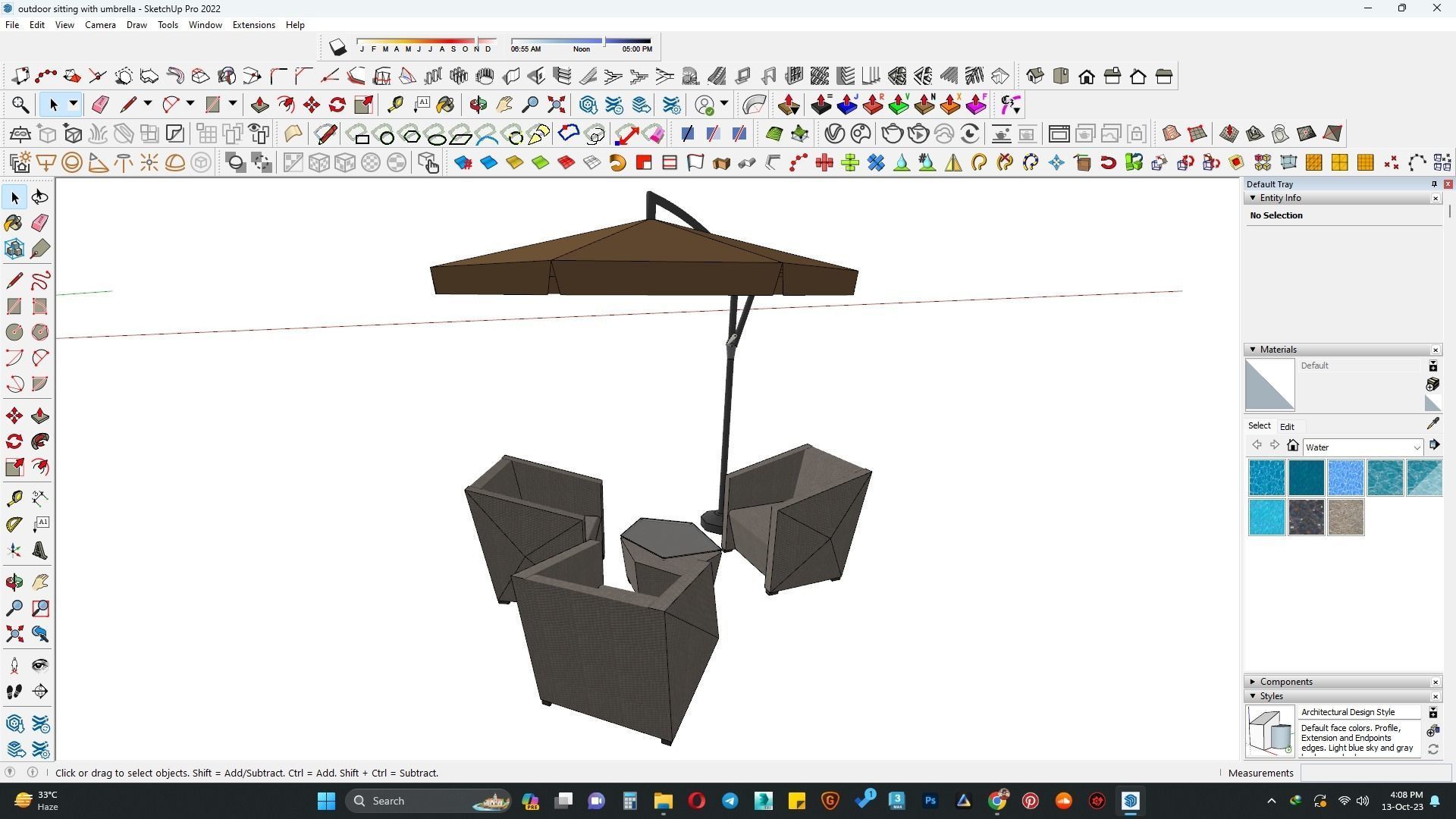Toggle the Default Tray pin
Screen dimensions: 1456x819
coord(1433,184)
